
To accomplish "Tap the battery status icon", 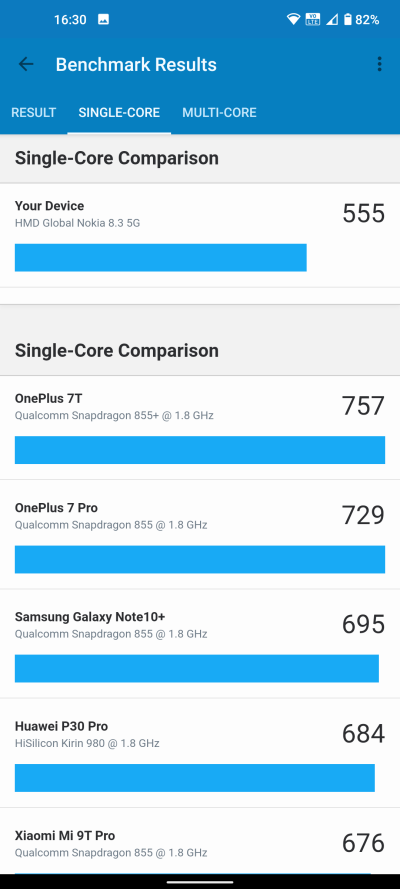I will click(347, 20).
